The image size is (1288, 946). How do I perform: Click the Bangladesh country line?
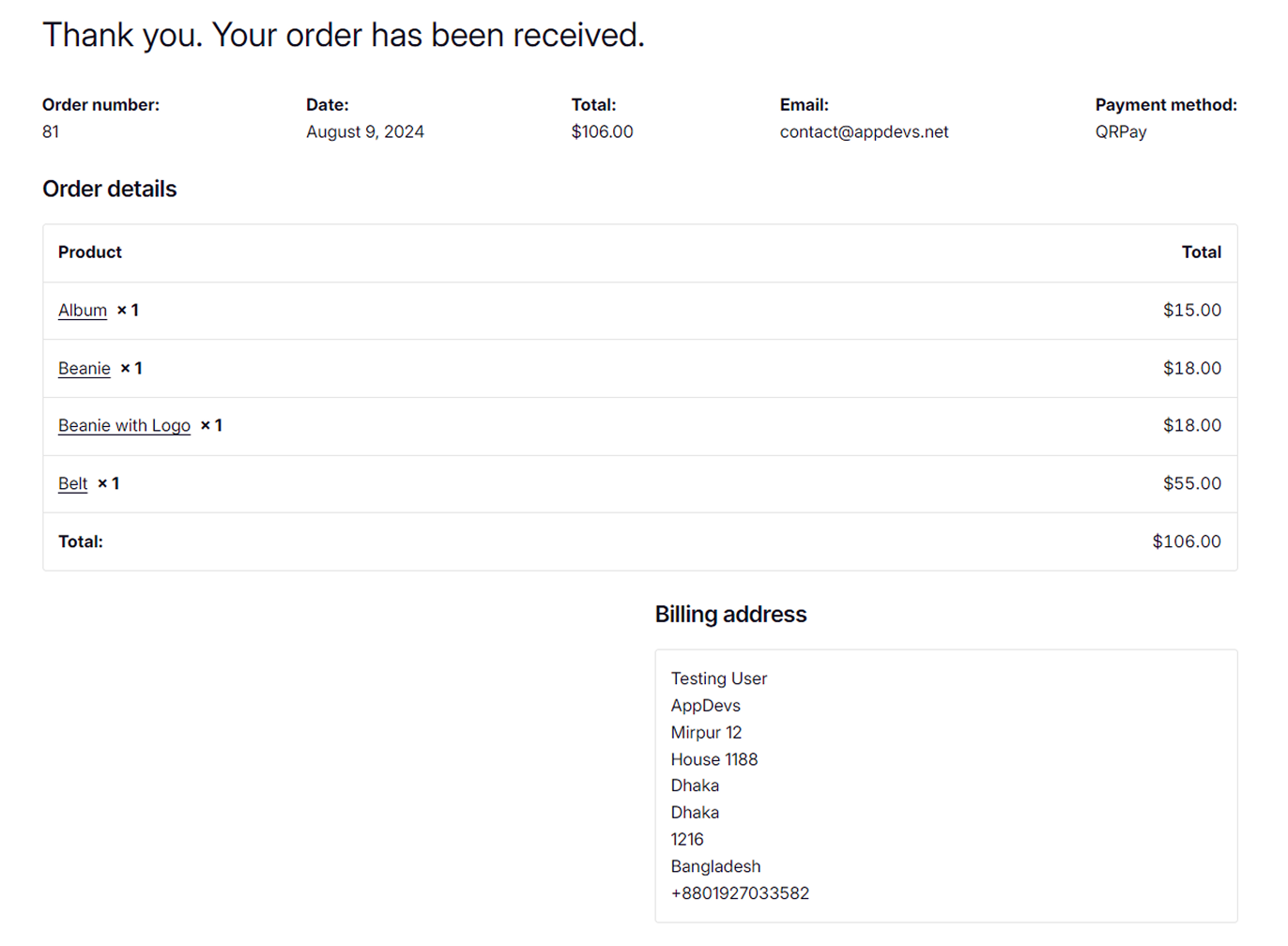click(715, 866)
